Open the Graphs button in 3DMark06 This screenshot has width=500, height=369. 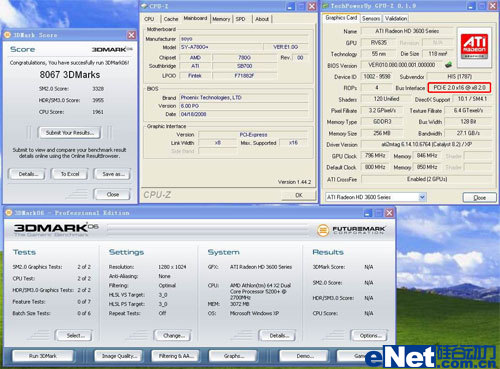tap(233, 356)
